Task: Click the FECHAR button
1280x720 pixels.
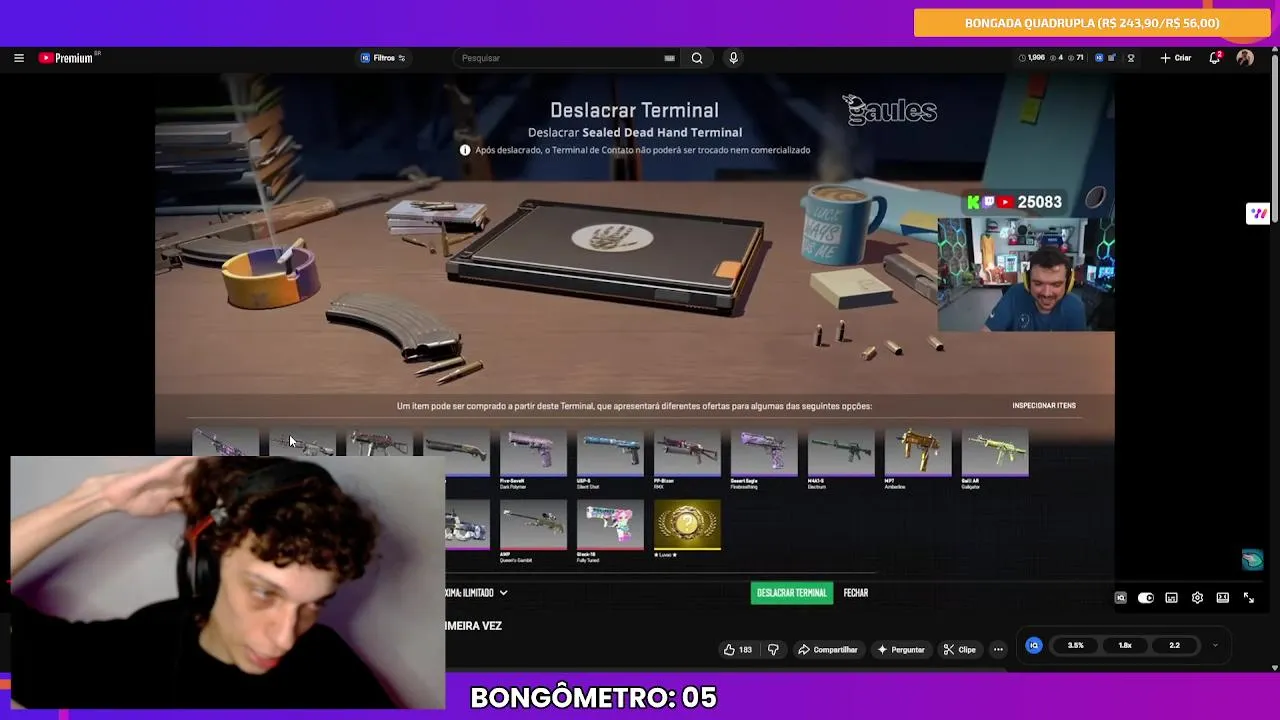Action: 856,593
